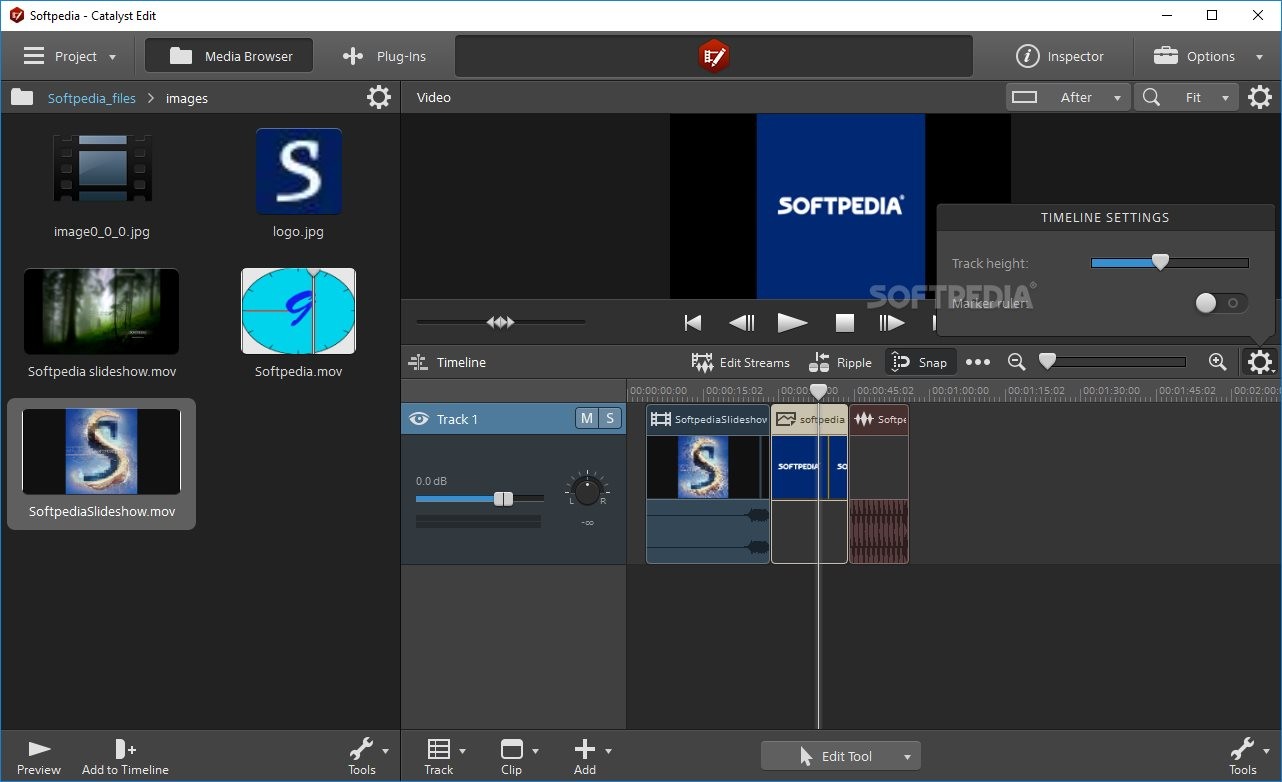This screenshot has height=782, width=1282.
Task: Click the Preview button in media browser
Action: point(39,757)
